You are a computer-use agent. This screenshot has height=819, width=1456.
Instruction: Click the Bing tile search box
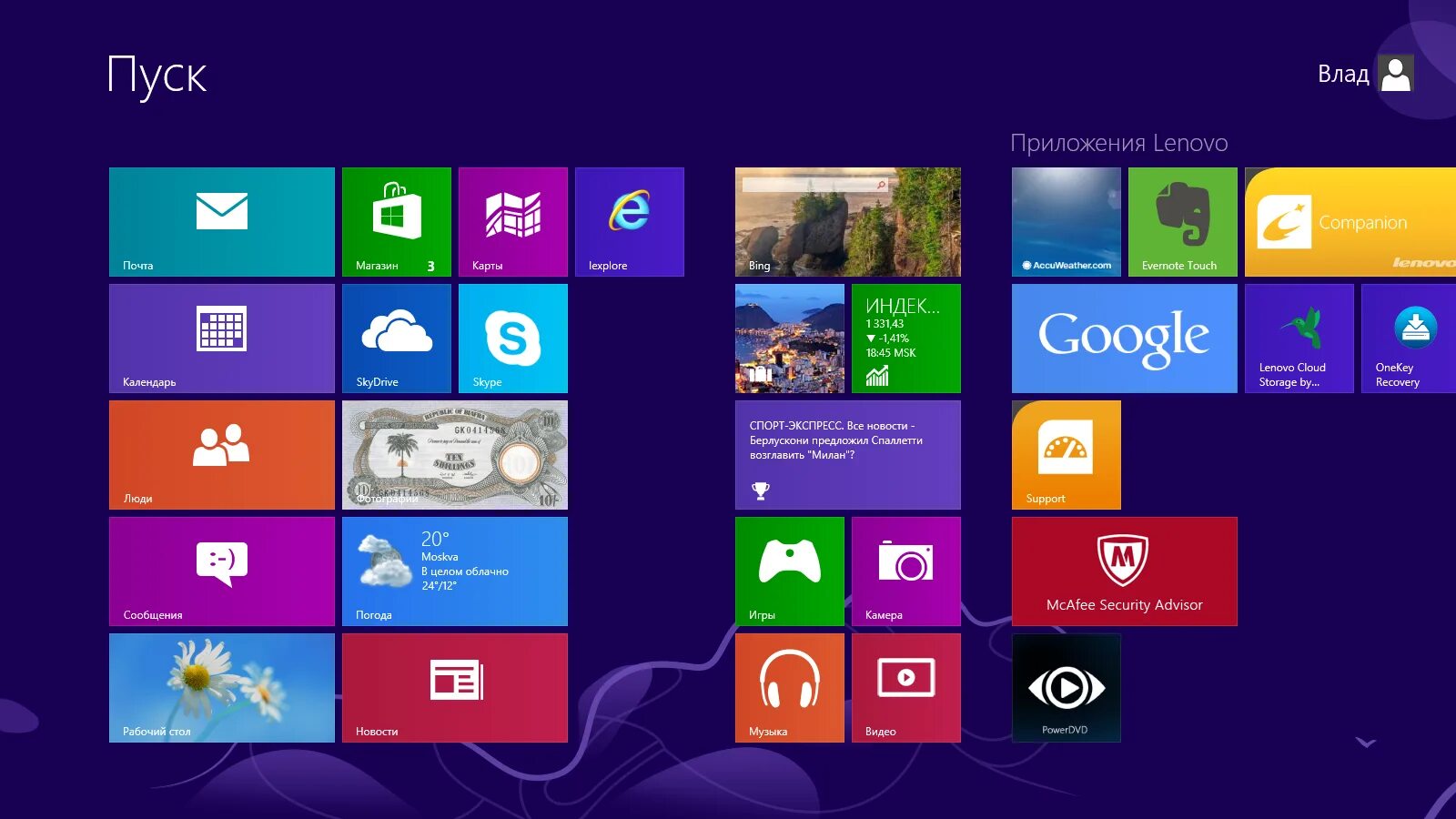[x=814, y=185]
